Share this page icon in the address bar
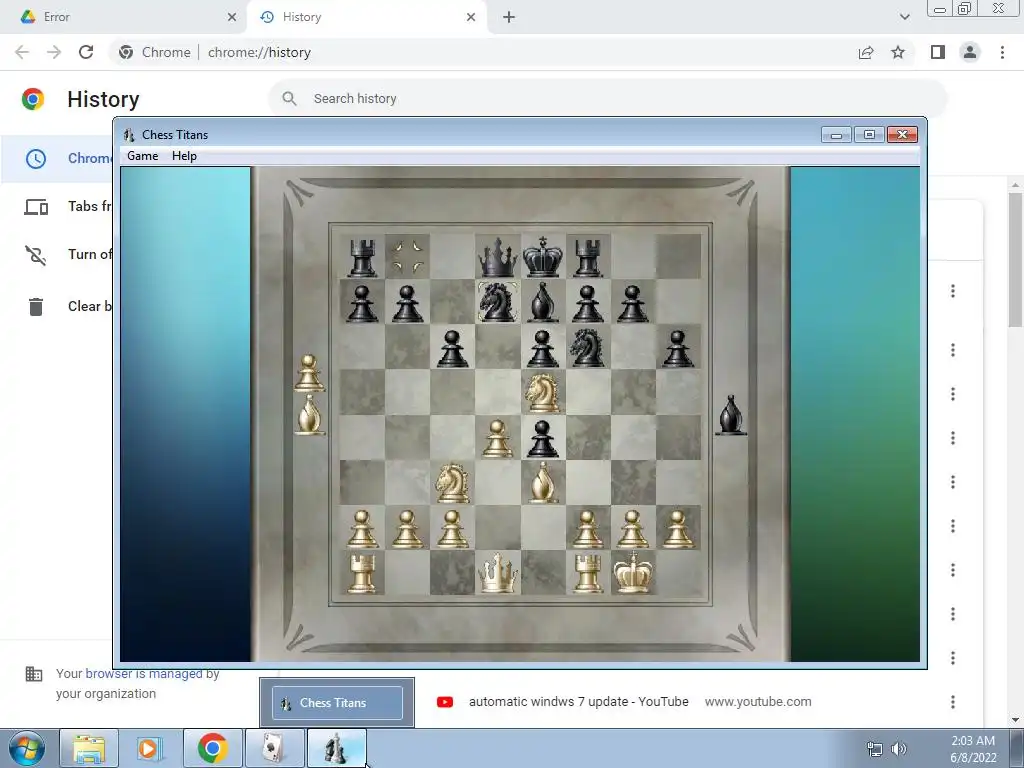 coord(866,52)
